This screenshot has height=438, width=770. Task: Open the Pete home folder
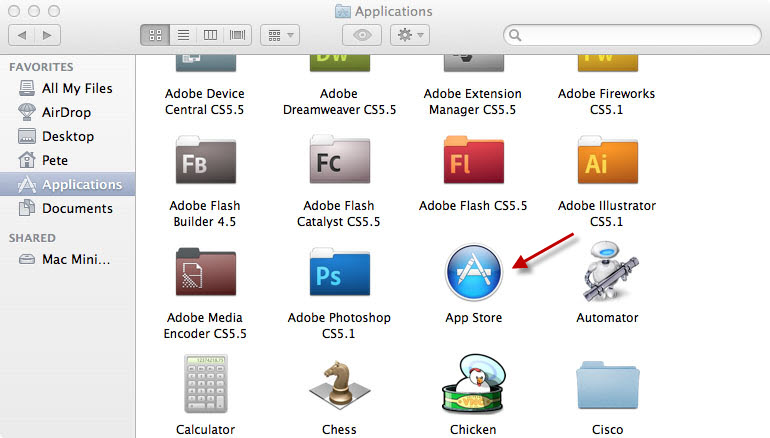[x=67, y=160]
